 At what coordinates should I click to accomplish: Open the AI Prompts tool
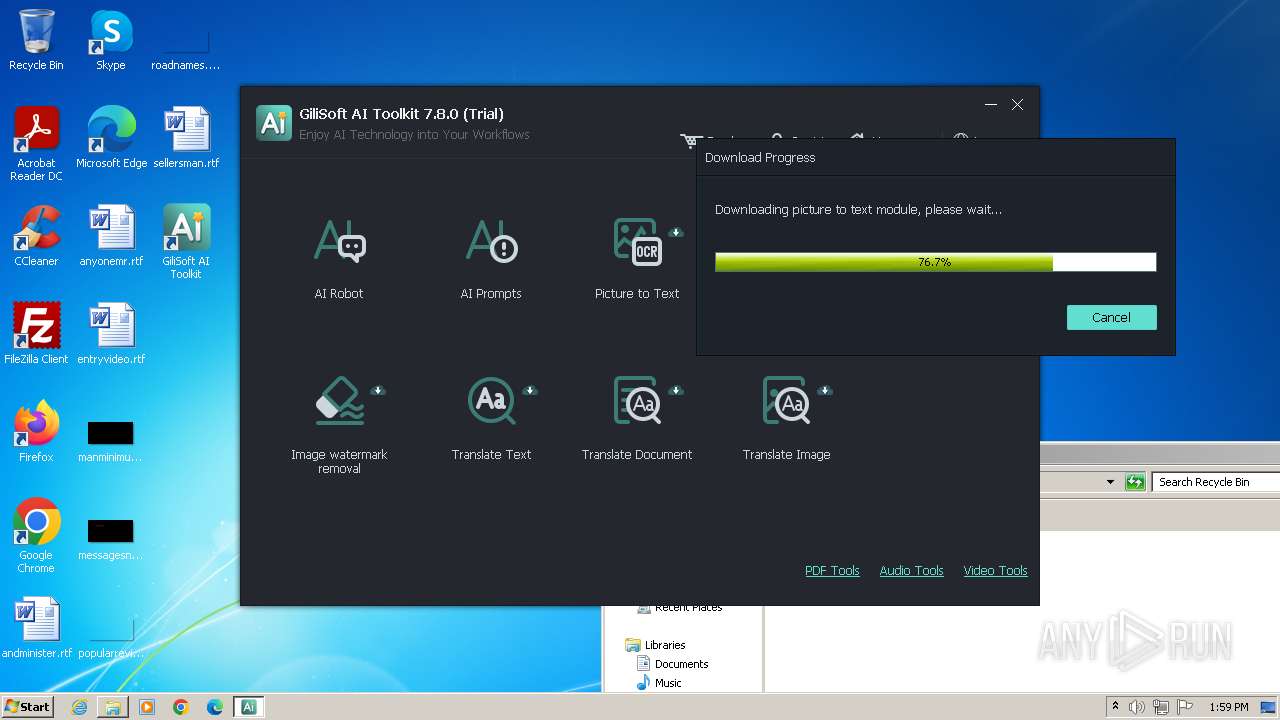tap(491, 258)
